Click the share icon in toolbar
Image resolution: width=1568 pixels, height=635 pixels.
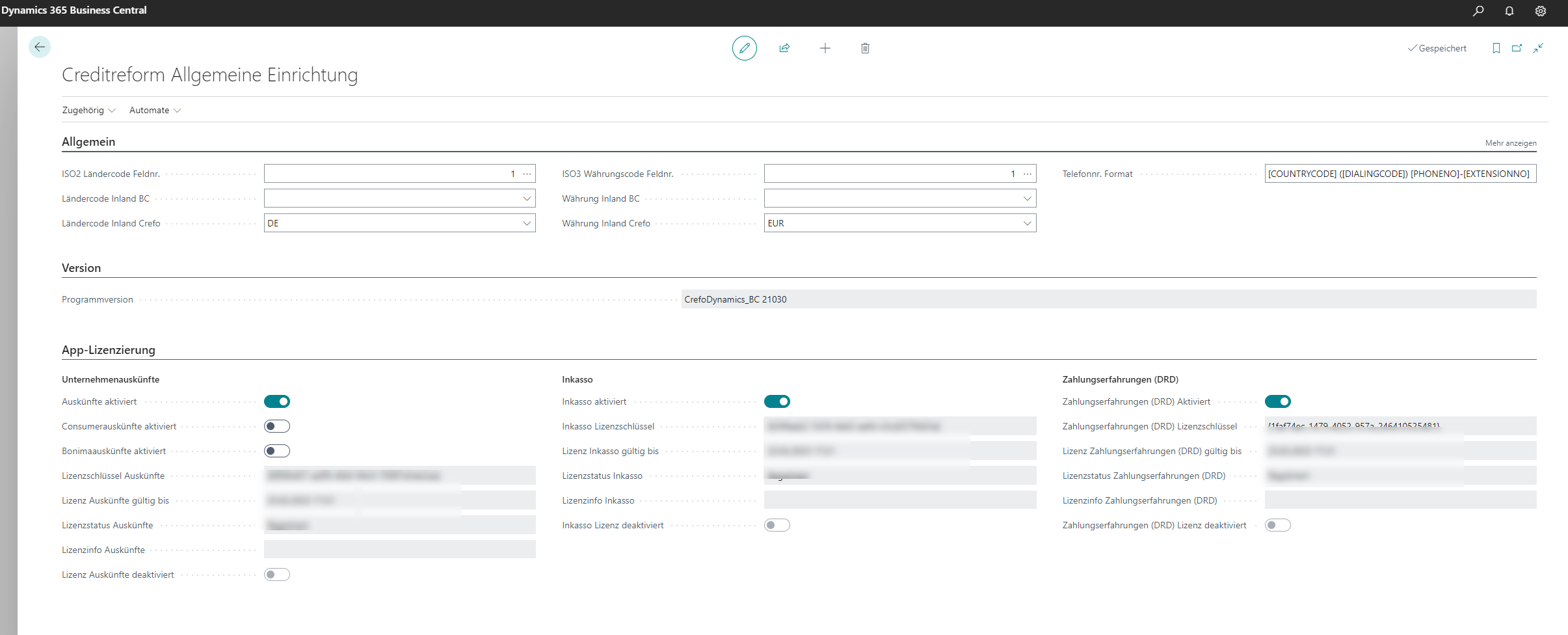(x=784, y=48)
